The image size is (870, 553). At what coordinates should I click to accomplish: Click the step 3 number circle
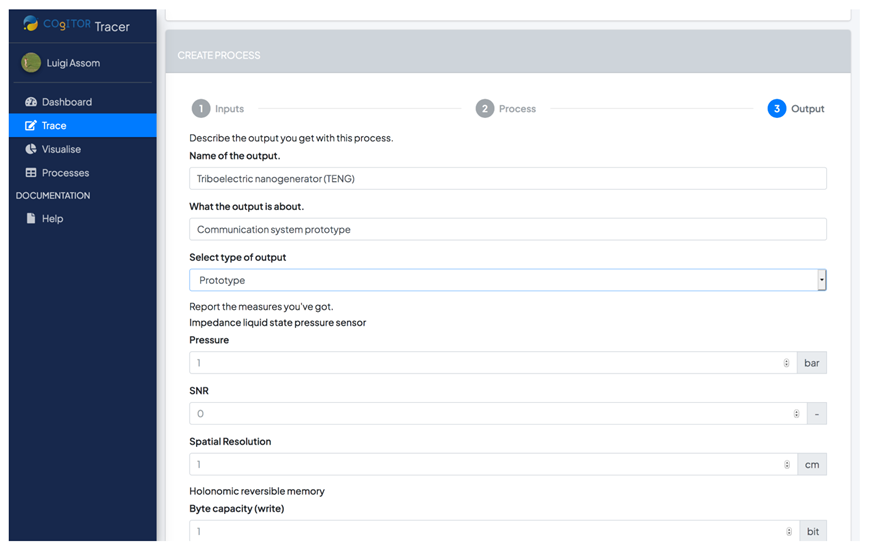776,109
